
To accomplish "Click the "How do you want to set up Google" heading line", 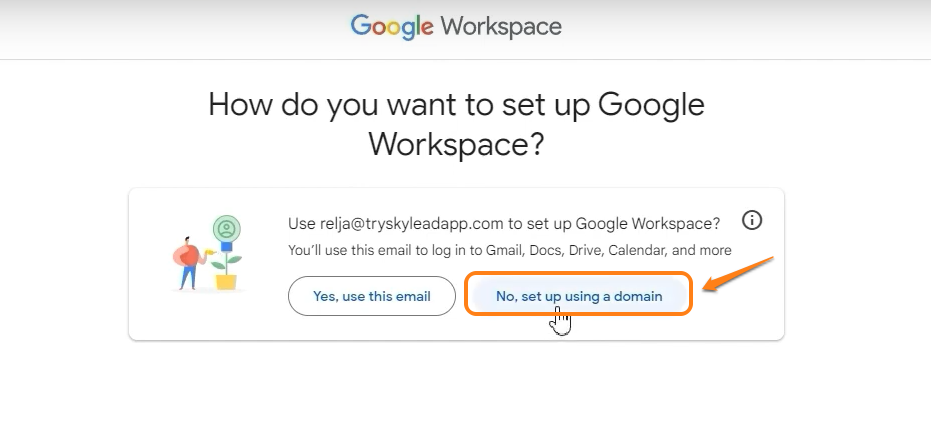I will 456,105.
